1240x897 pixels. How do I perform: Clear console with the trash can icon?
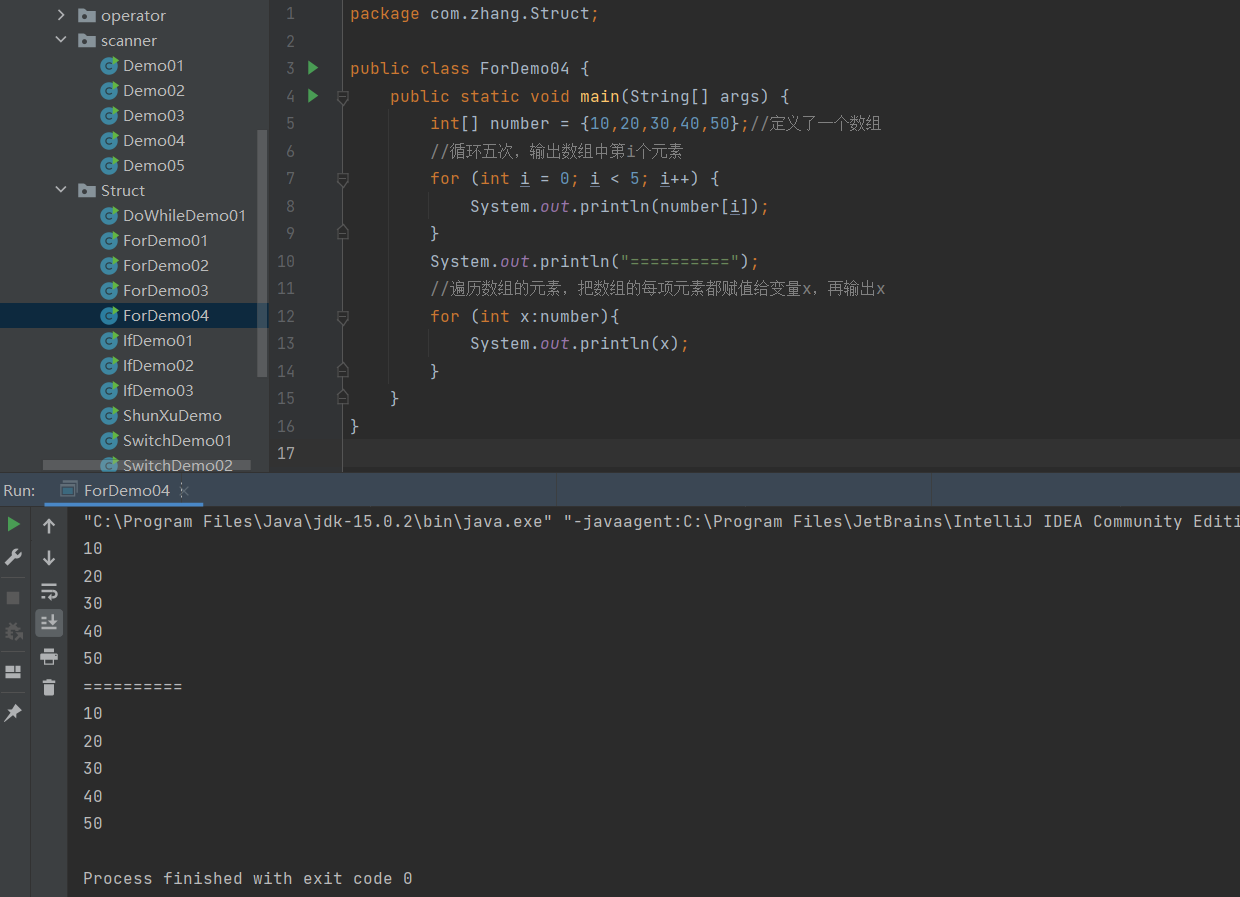coord(49,688)
